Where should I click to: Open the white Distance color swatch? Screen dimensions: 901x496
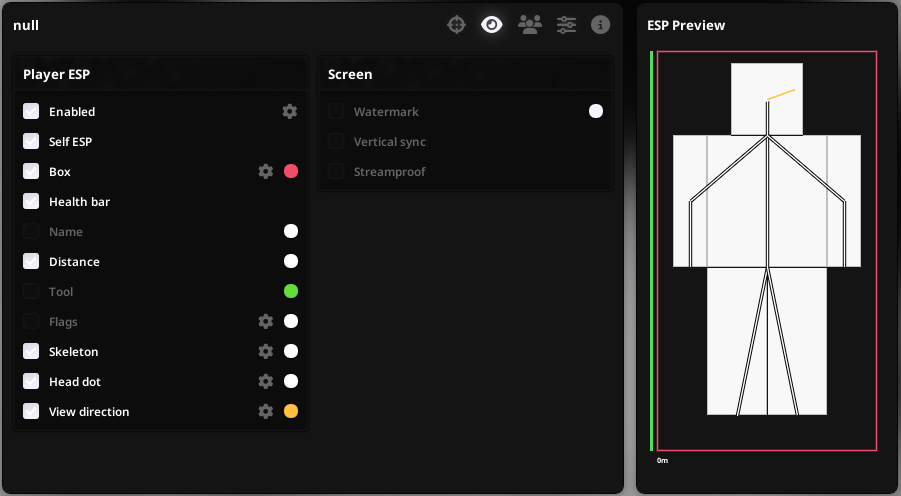(291, 261)
